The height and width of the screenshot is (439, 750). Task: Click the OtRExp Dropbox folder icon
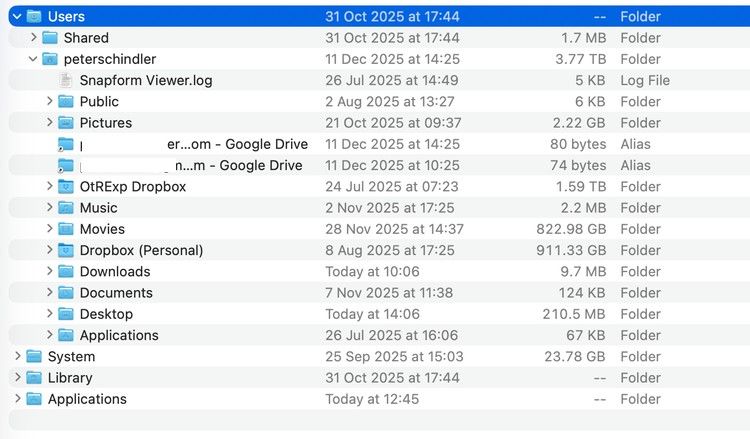tap(66, 187)
